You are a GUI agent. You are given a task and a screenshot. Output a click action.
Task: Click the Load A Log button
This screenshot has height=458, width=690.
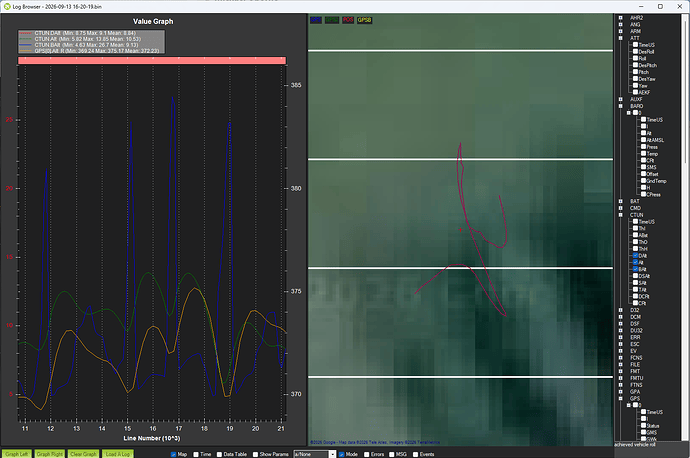117,454
